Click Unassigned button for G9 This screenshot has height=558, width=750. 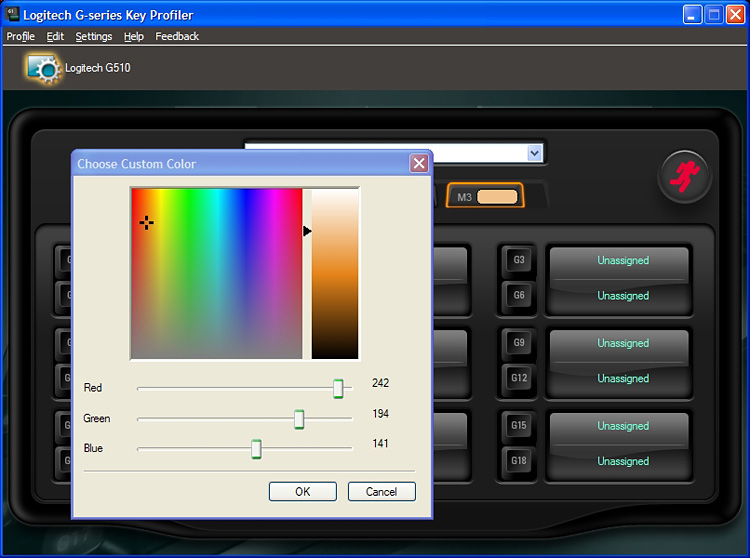623,344
